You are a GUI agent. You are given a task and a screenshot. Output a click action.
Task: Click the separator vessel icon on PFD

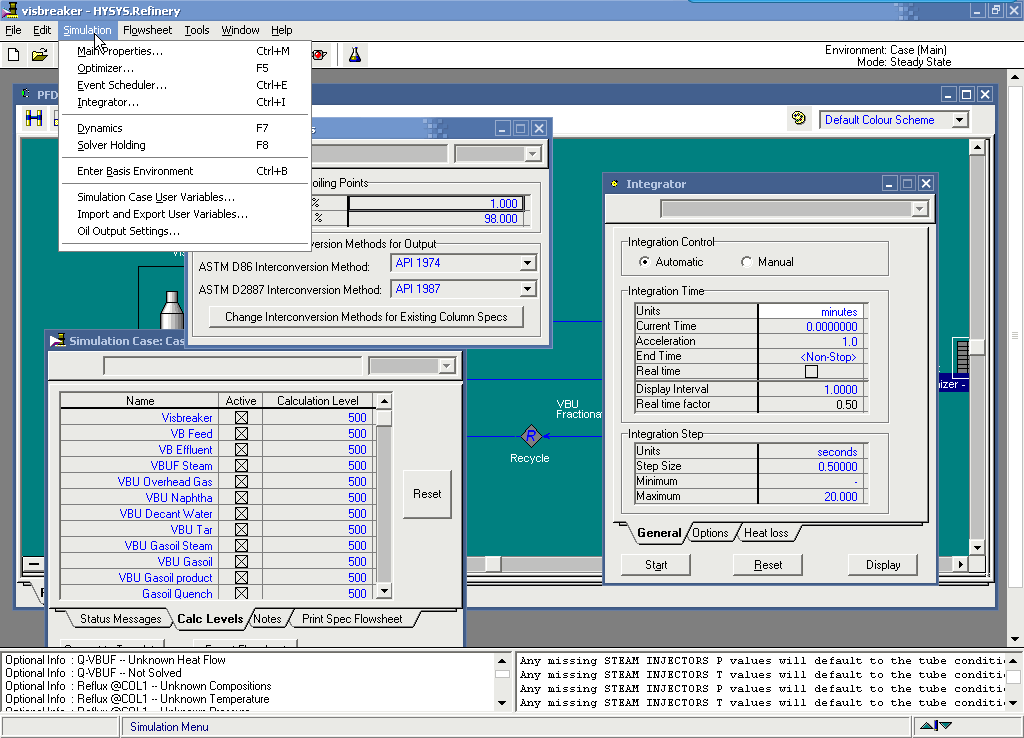point(172,310)
